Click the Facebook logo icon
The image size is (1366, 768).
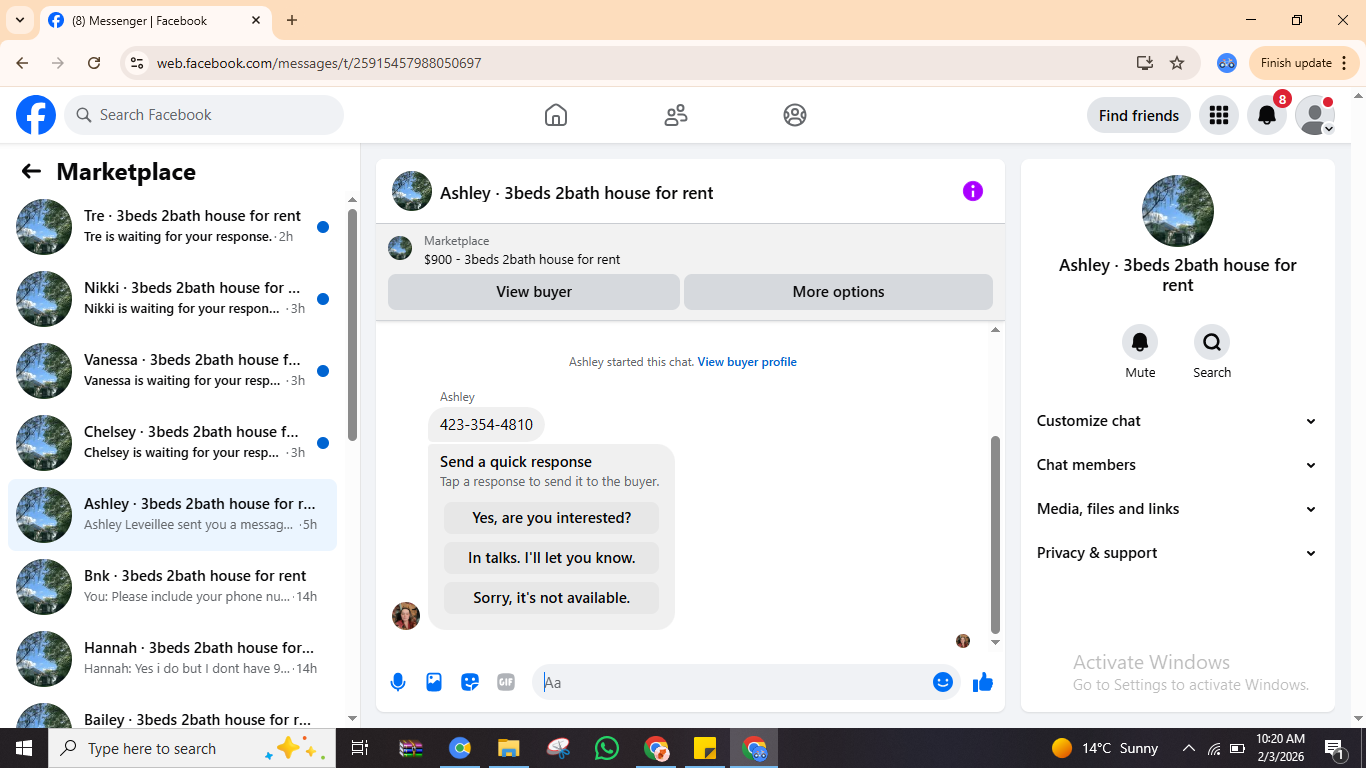click(36, 115)
